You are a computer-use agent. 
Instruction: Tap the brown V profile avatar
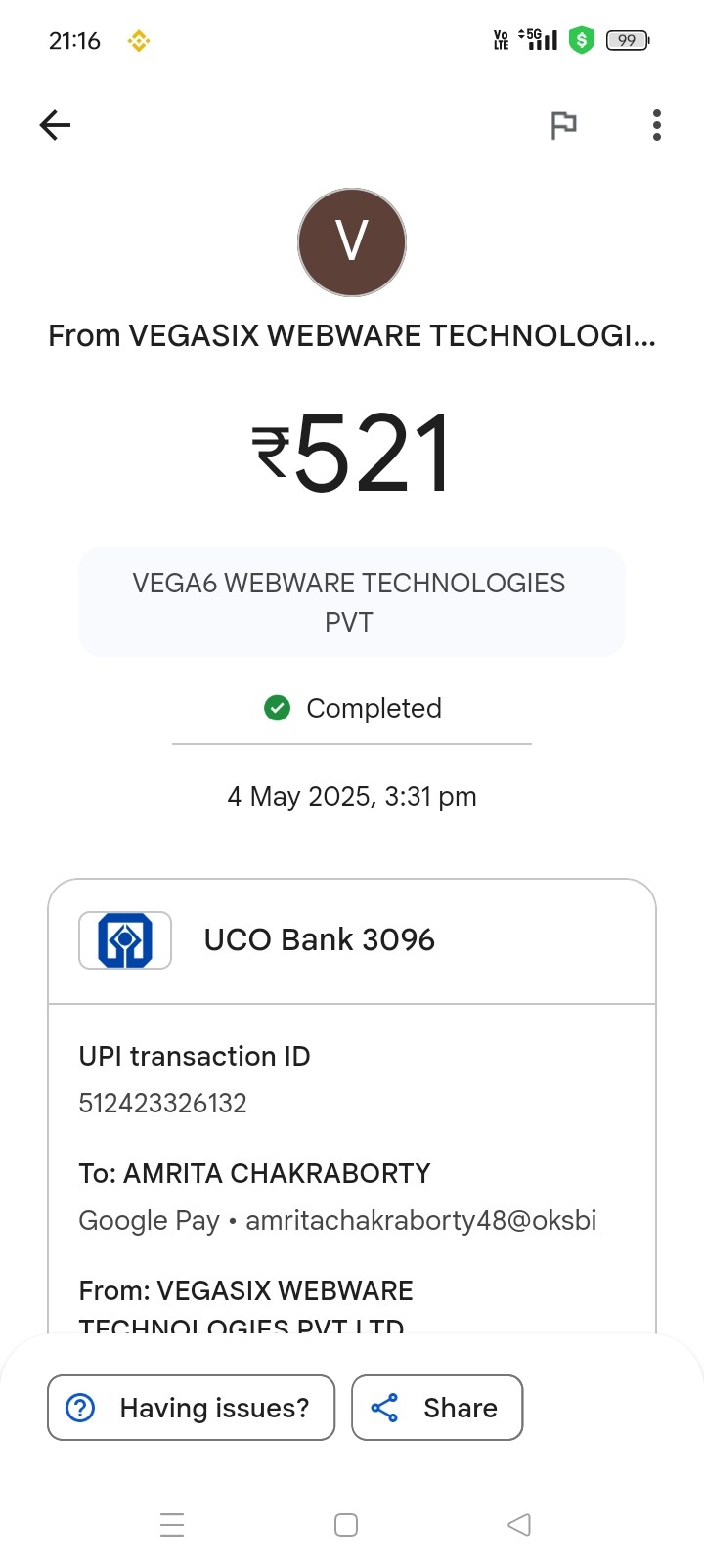point(352,242)
